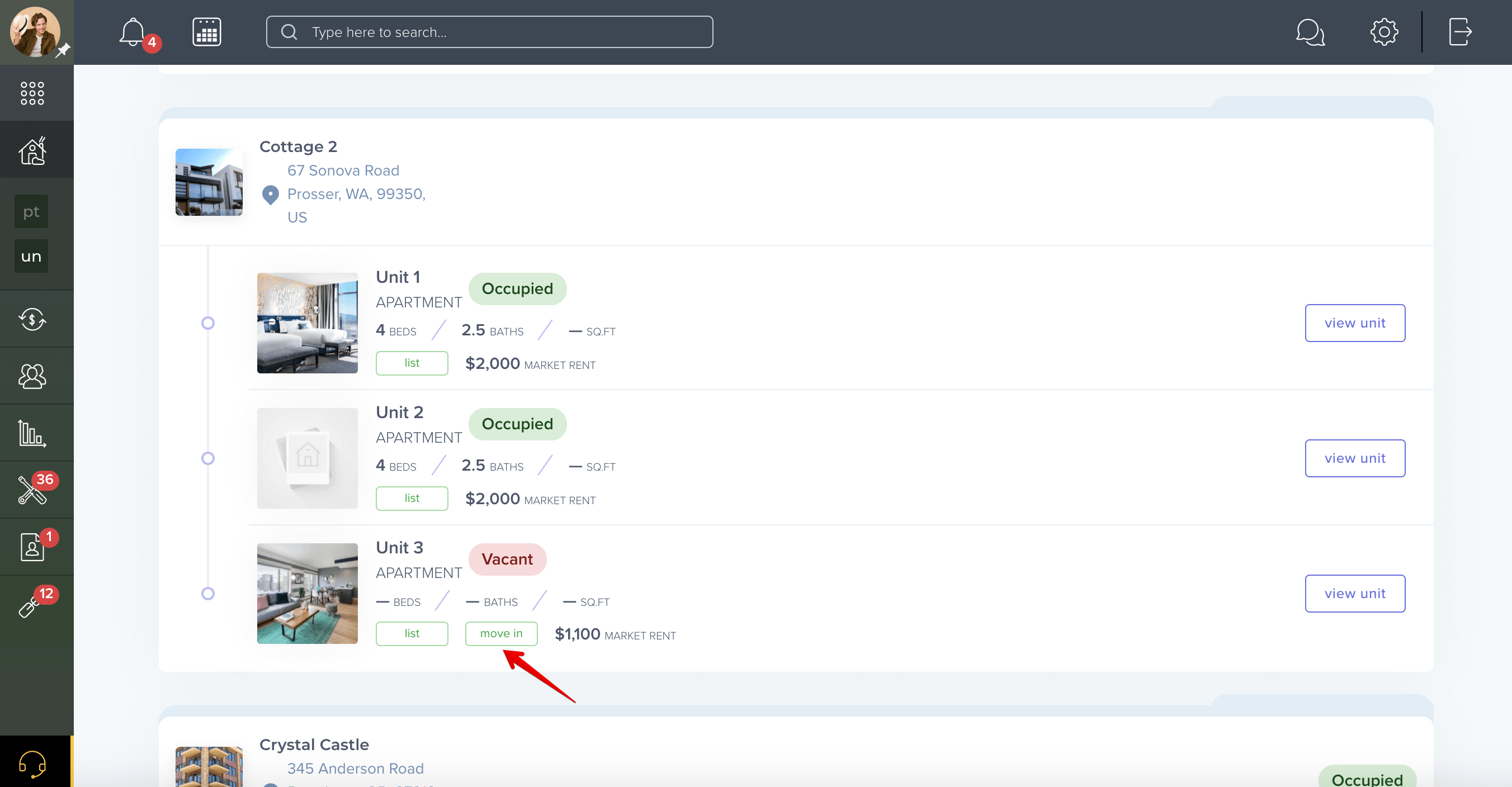Viewport: 1512px width, 787px height.
Task: Open the applicant document icon with 1 badge
Action: (x=32, y=547)
